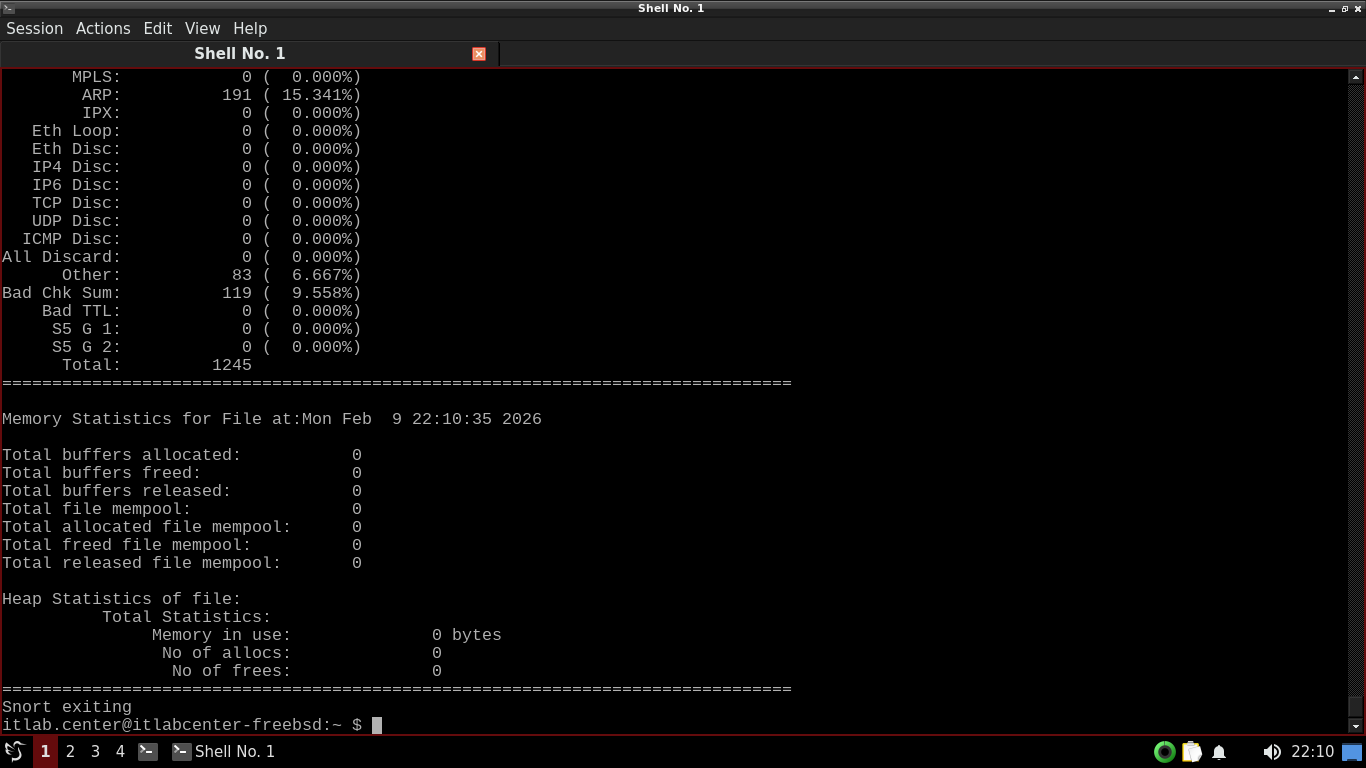Screen dimensions: 1366x768
Task: Switch to virtual desktop 4
Action: pos(120,751)
